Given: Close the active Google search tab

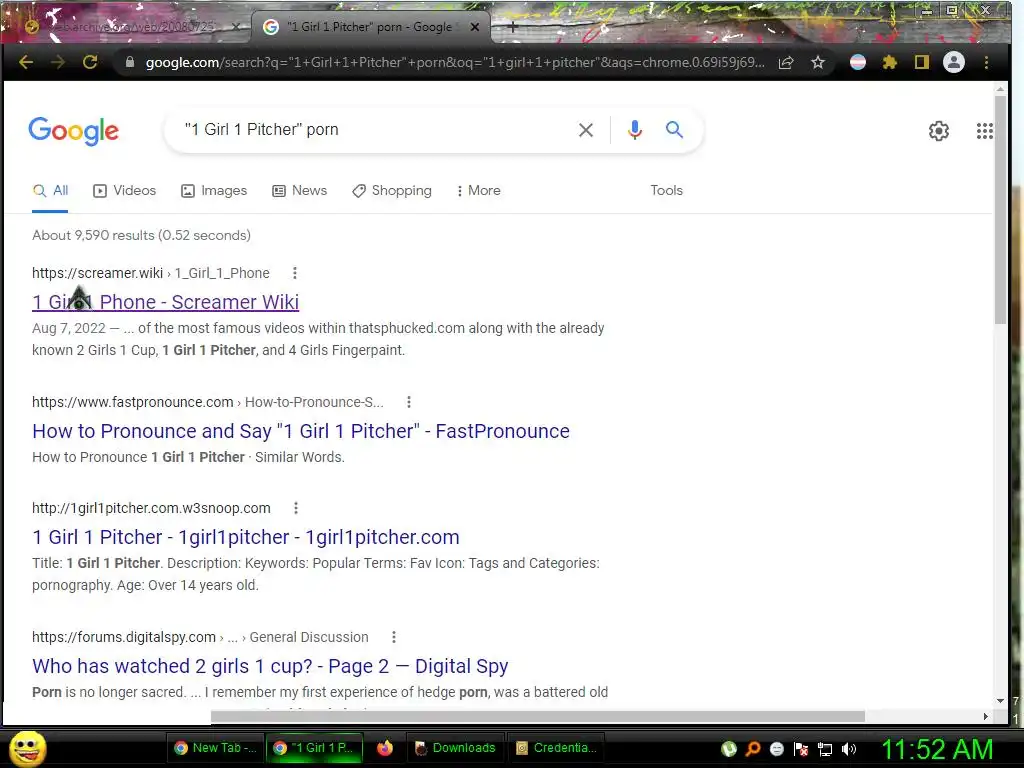Looking at the screenshot, I should [x=475, y=27].
